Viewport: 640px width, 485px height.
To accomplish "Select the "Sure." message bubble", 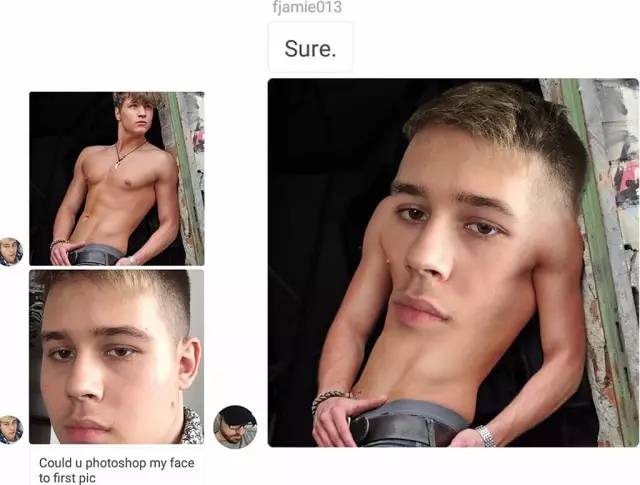I will pyautogui.click(x=310, y=48).
